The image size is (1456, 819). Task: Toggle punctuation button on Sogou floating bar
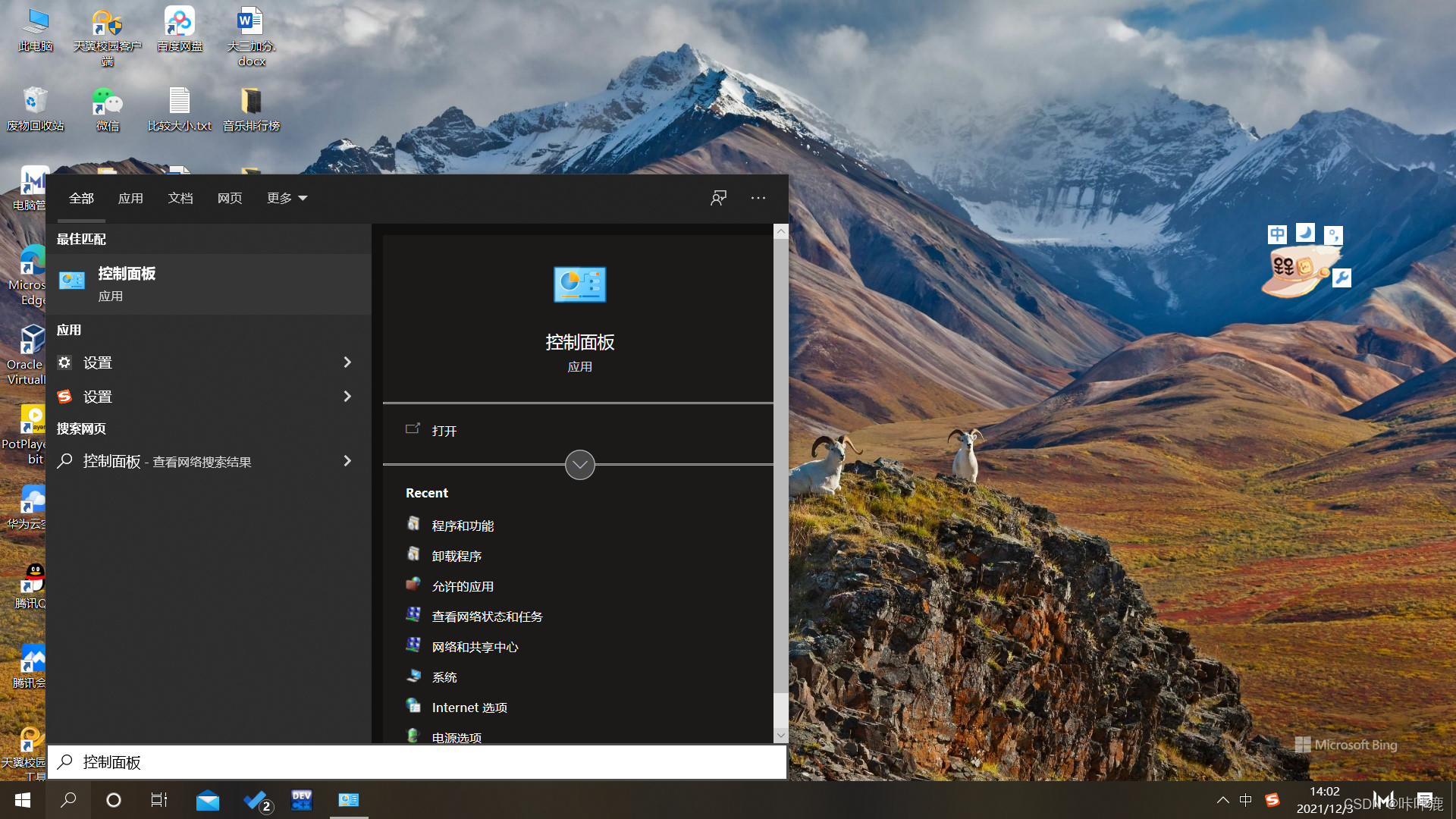[1333, 235]
